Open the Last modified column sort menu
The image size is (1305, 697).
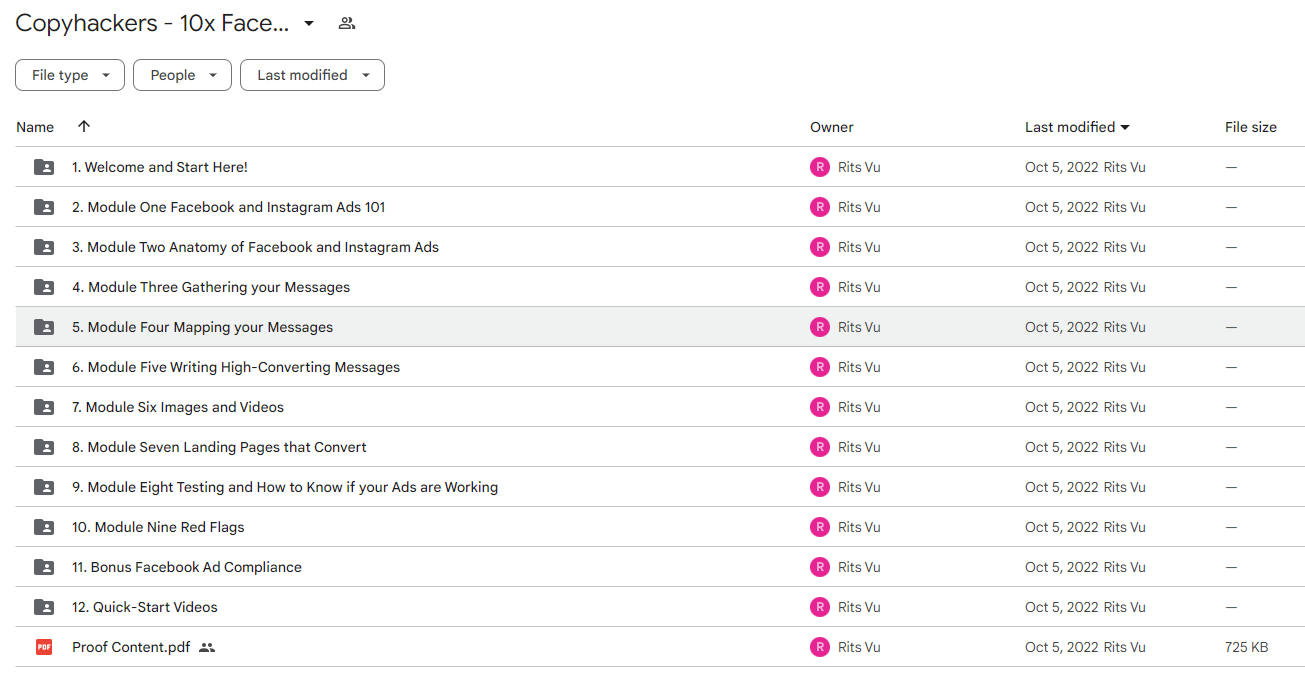pos(1077,127)
